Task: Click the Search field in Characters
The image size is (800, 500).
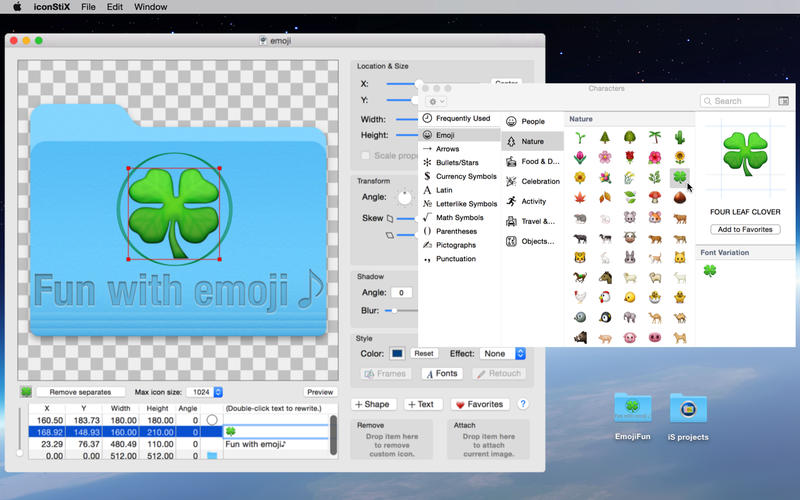Action: click(735, 101)
